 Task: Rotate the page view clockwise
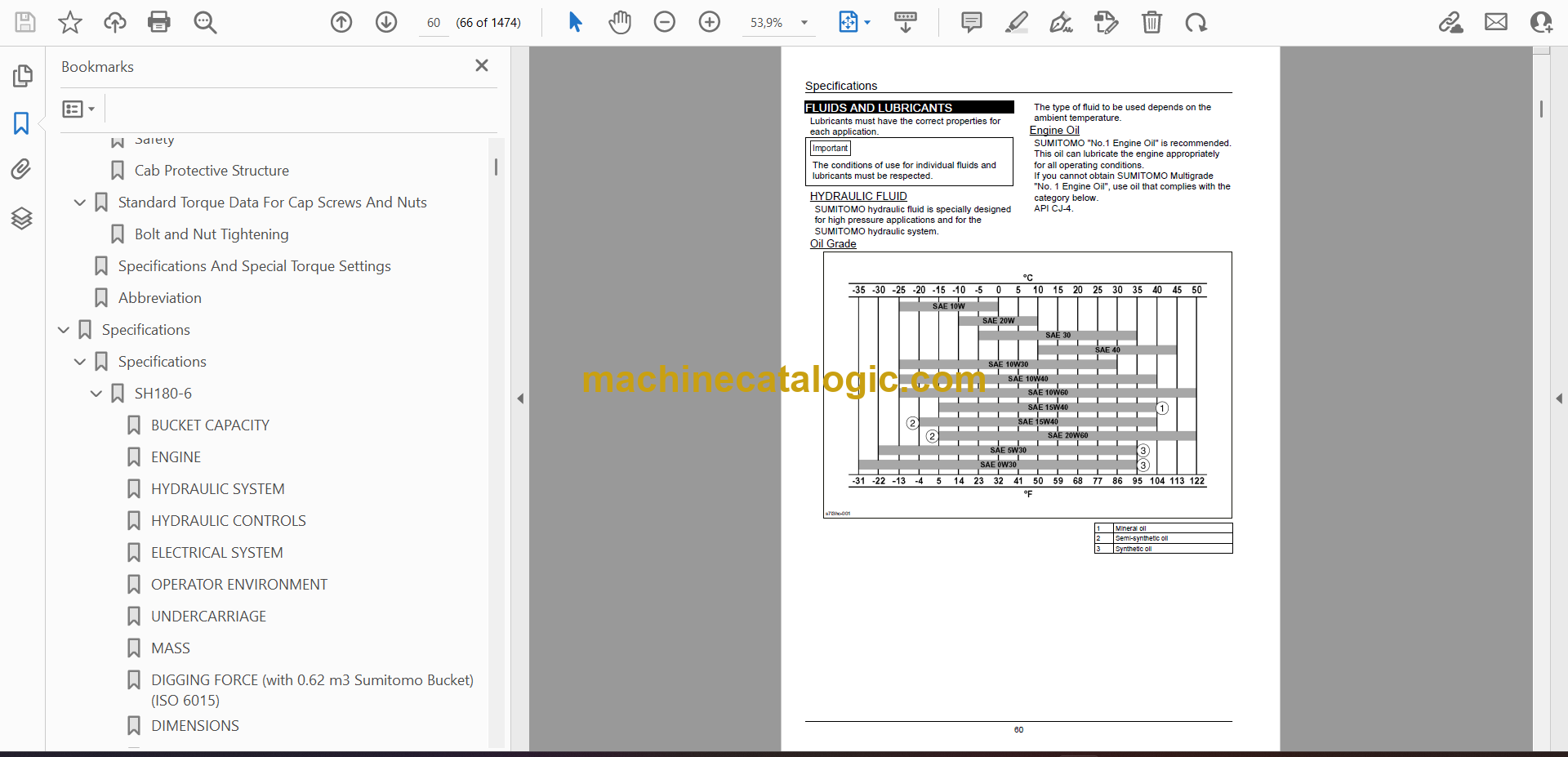pyautogui.click(x=1196, y=22)
